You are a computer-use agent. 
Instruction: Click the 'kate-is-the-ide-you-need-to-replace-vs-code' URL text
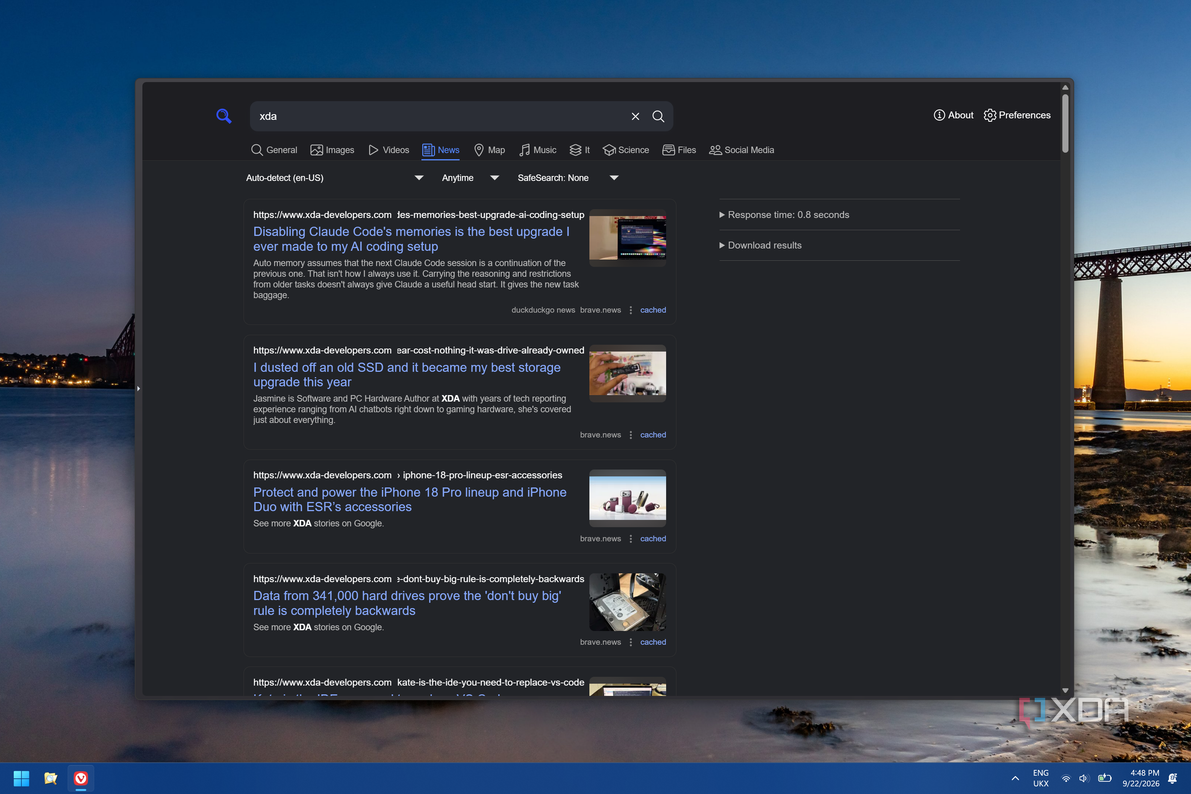pos(491,682)
